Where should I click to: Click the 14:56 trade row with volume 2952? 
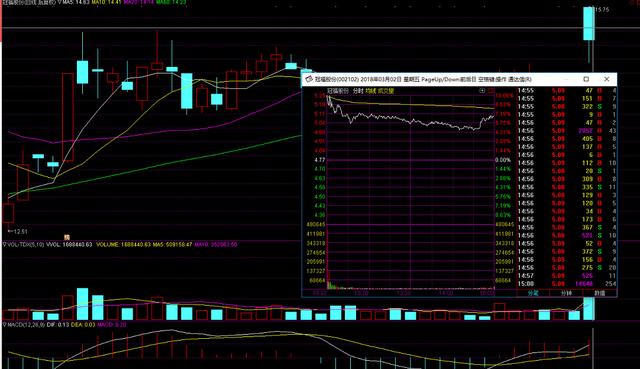coord(567,131)
